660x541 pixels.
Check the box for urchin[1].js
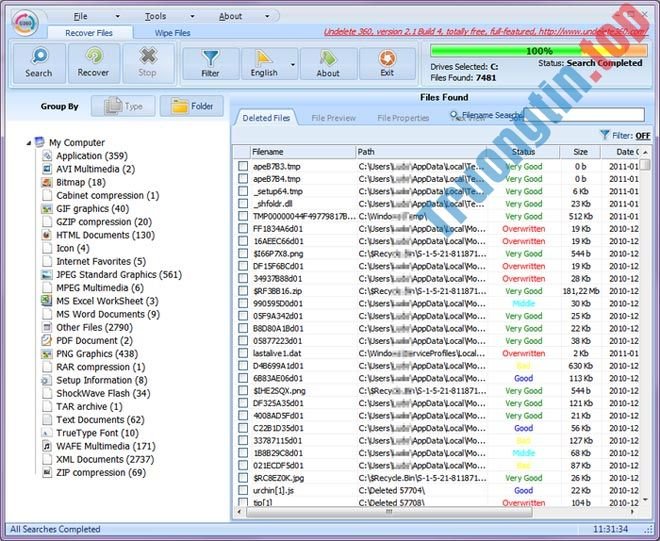(x=243, y=490)
